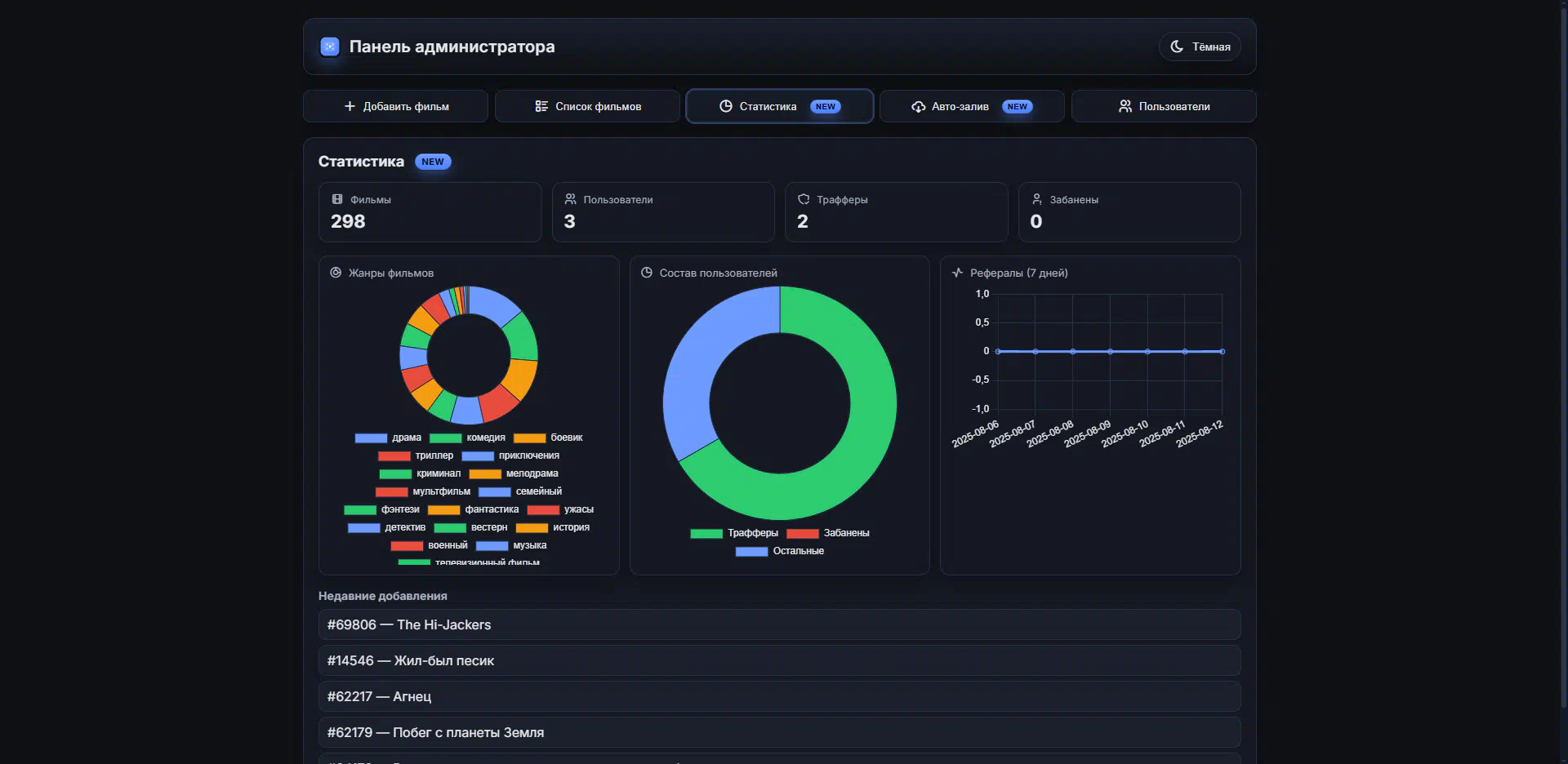Open recent entry Жил-был песик
Viewport: 1568px width, 764px height.
click(779, 660)
